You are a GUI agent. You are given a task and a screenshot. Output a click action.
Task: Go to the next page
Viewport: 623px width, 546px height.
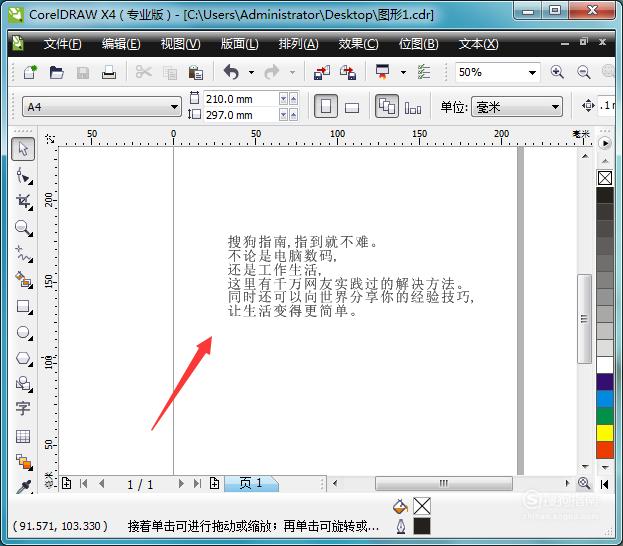click(x=181, y=484)
